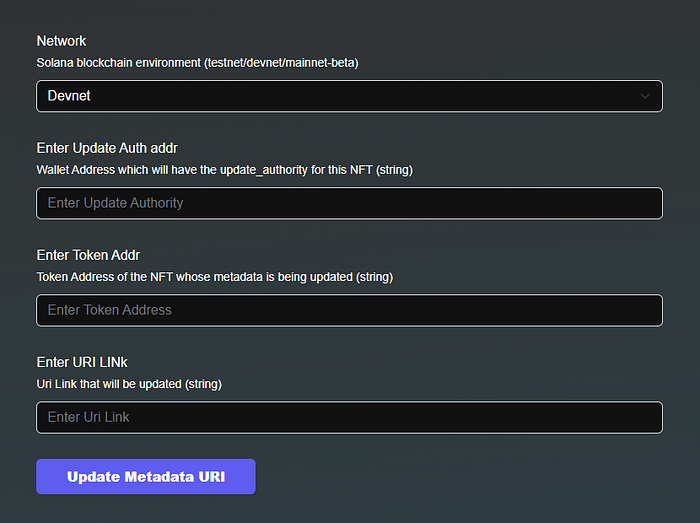Click the testnet/devnet/mainnet-beta hint text
Viewport: 700px width, 523px height.
coord(282,63)
